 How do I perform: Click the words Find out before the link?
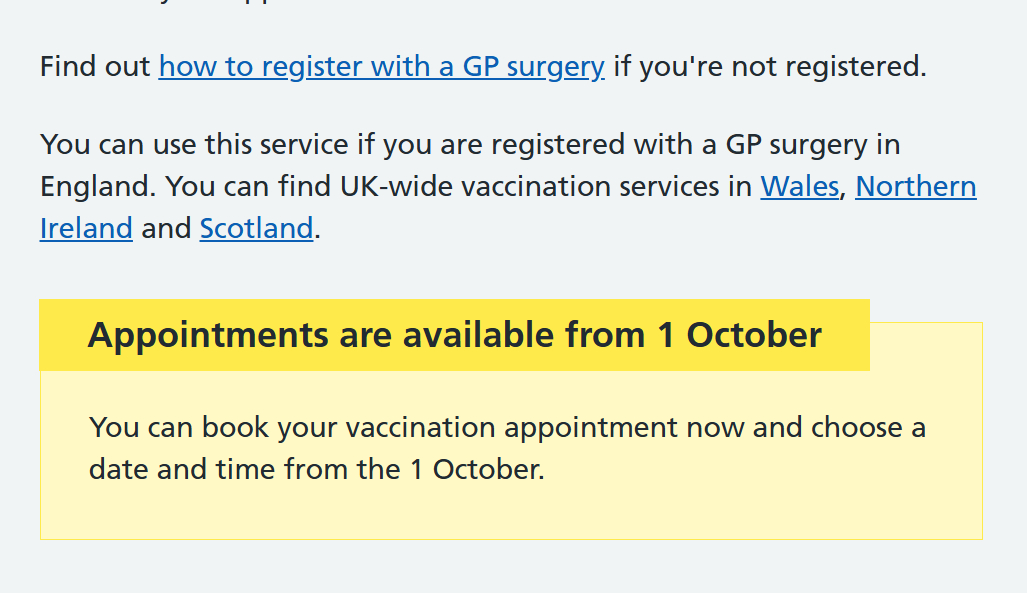(95, 67)
